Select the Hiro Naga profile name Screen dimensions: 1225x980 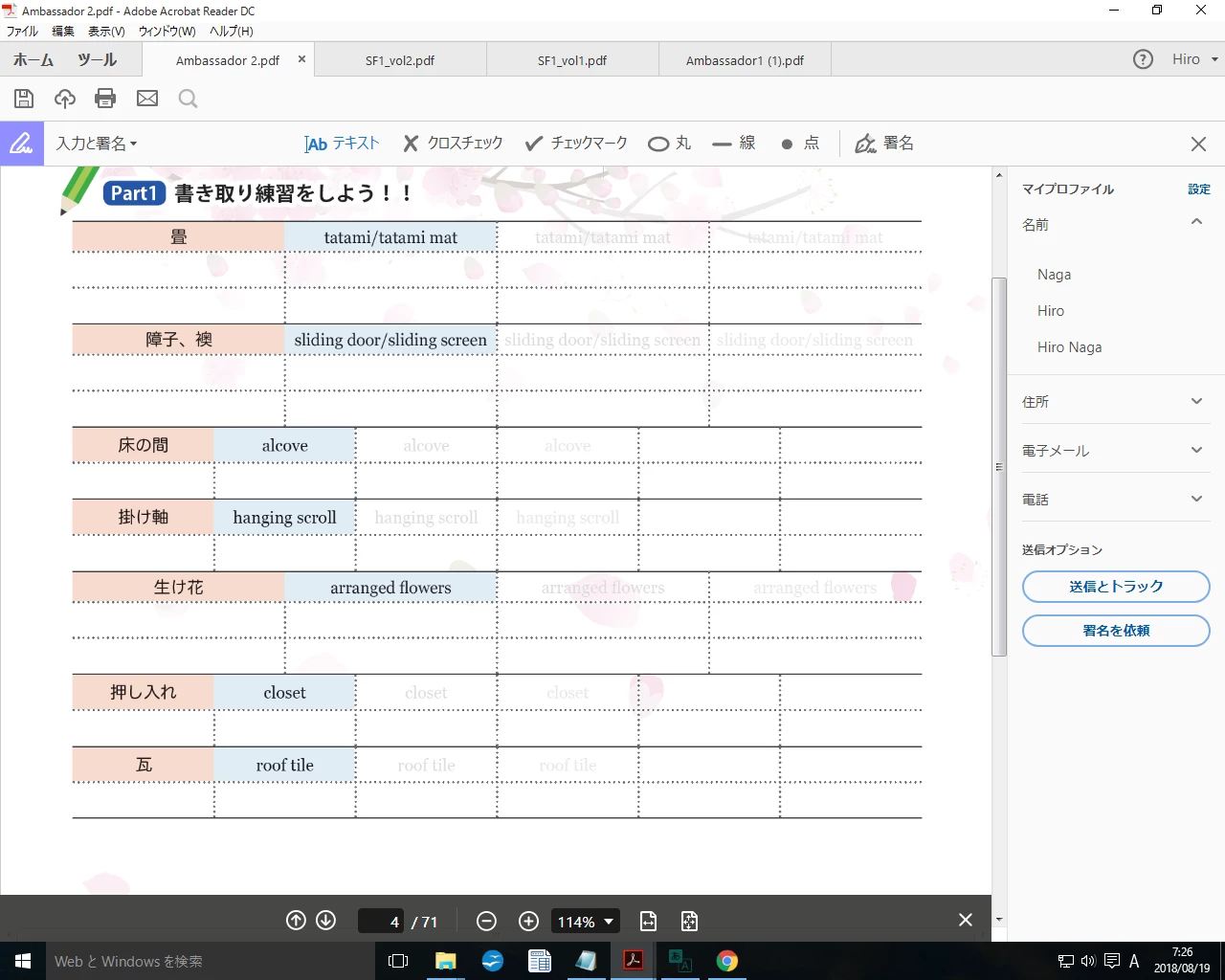(1069, 347)
